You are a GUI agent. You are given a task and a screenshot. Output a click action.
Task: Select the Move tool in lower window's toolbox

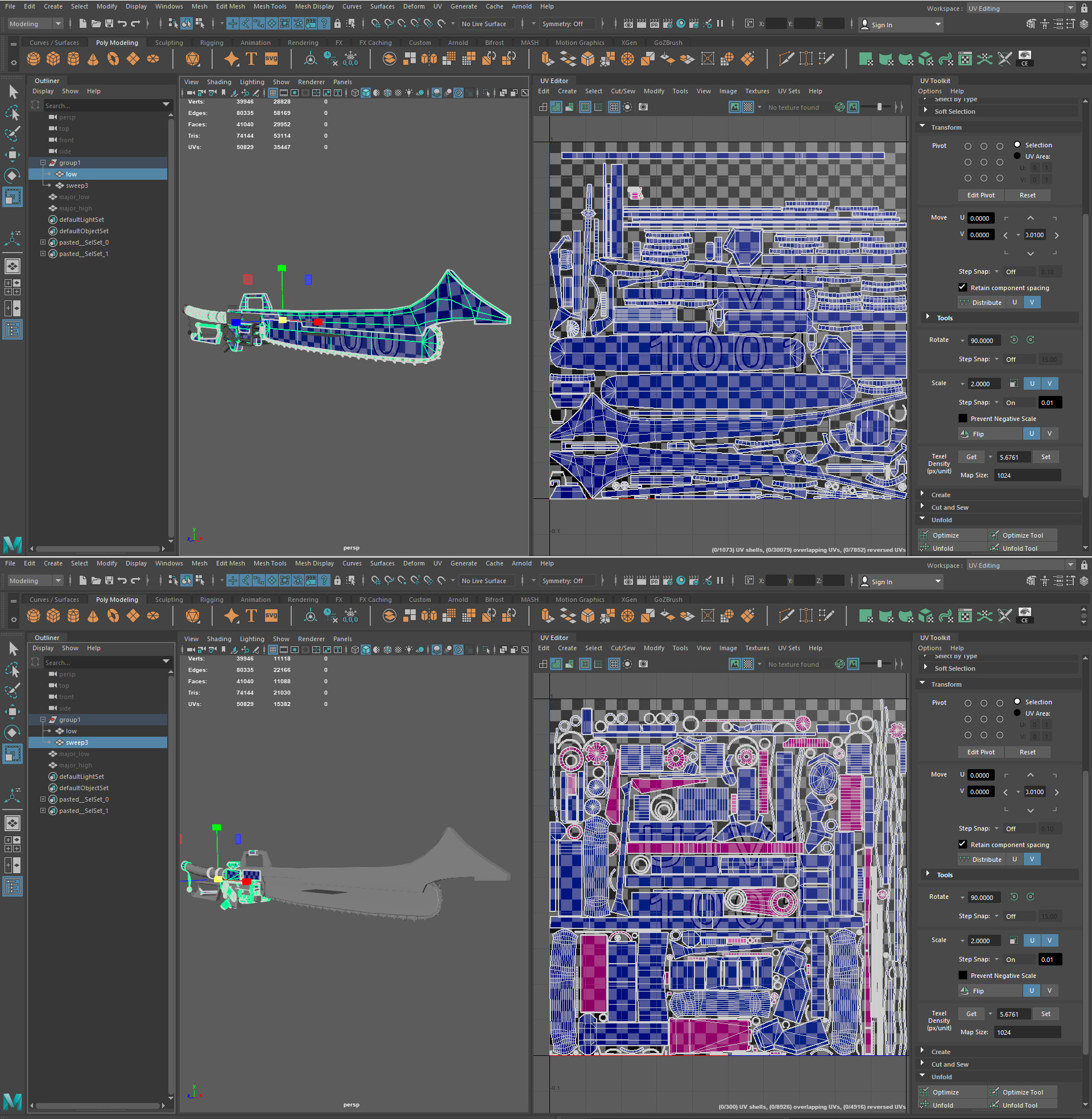click(12, 712)
